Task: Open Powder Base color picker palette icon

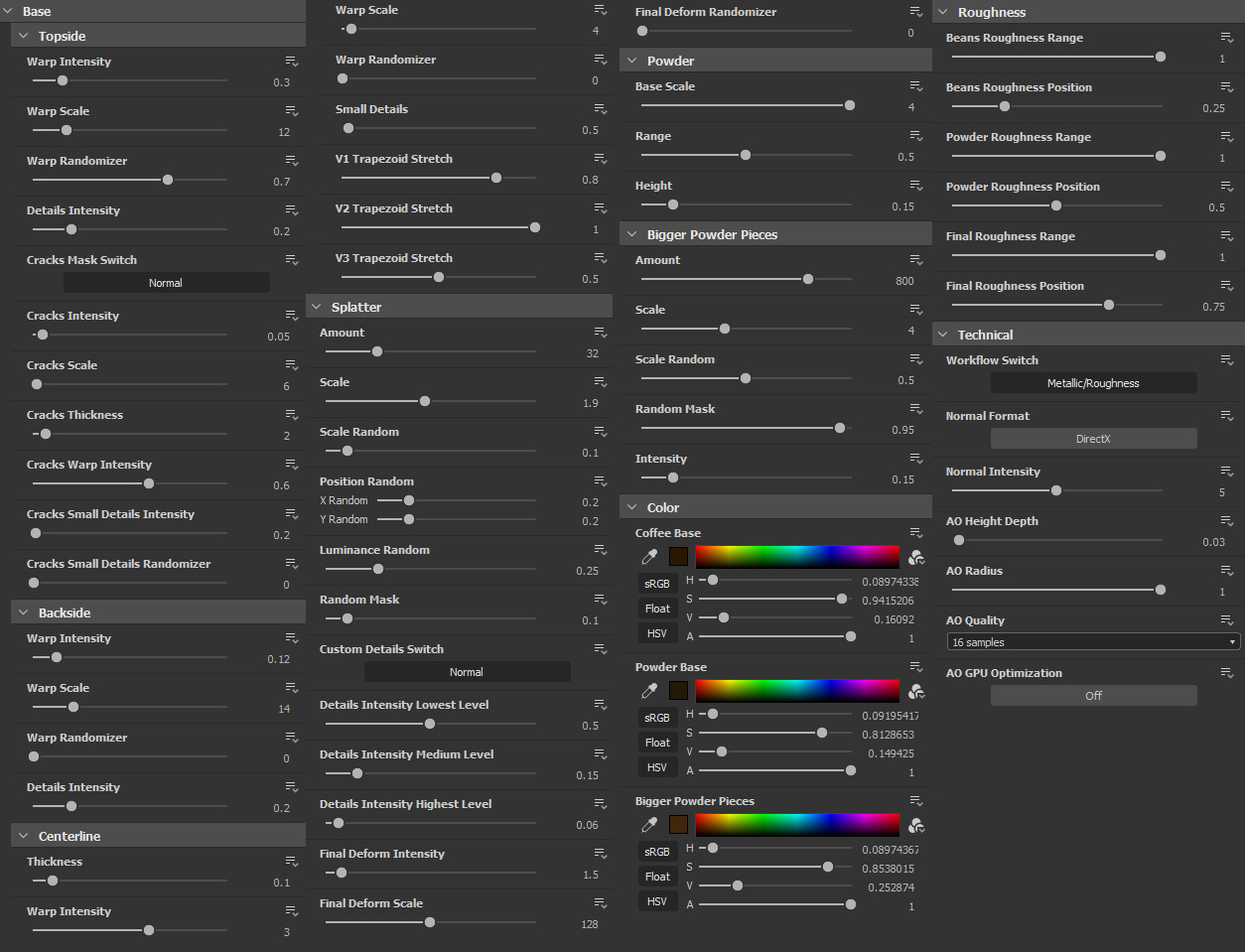Action: (x=916, y=691)
